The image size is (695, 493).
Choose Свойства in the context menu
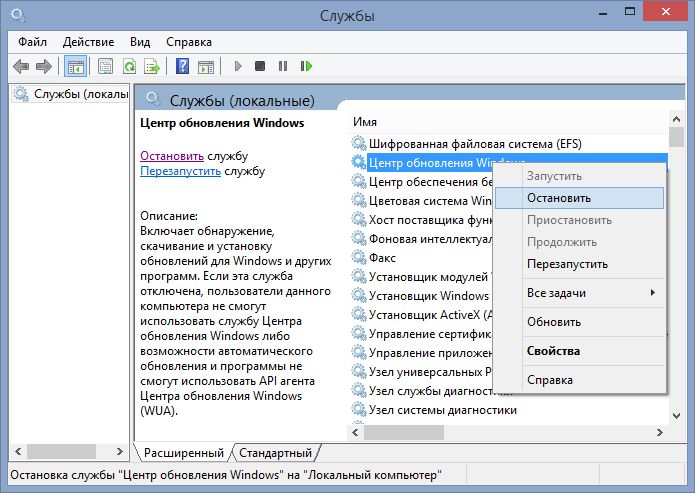pyautogui.click(x=553, y=351)
